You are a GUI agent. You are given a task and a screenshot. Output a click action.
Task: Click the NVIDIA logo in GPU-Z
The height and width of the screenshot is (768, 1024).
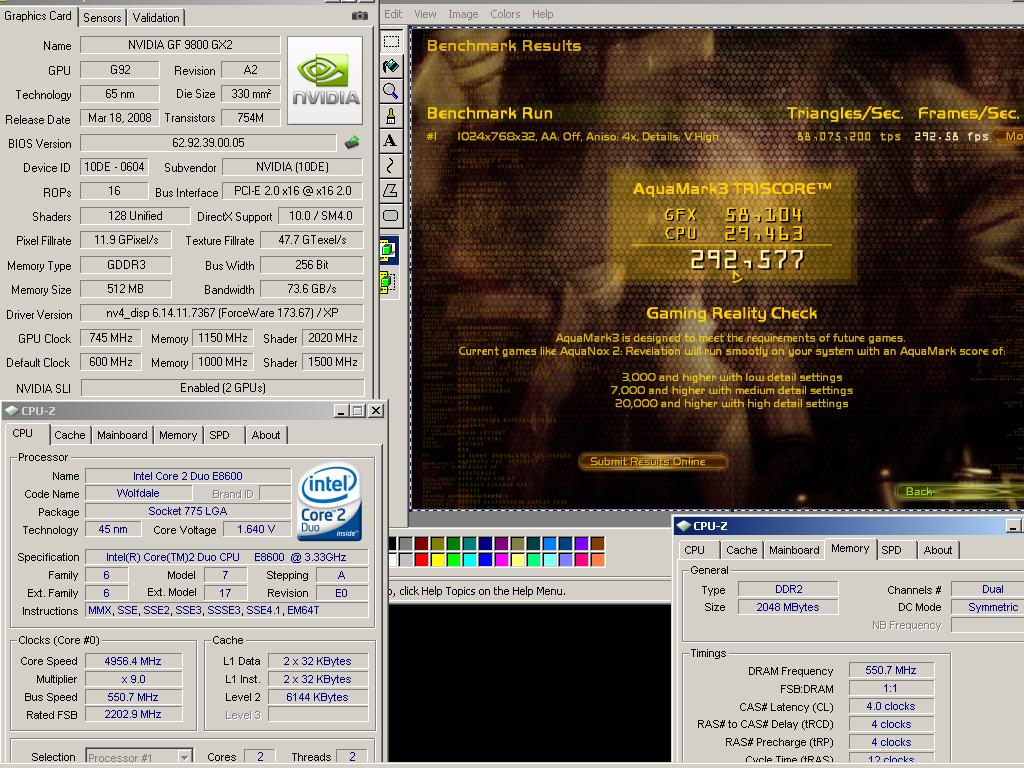tap(325, 80)
